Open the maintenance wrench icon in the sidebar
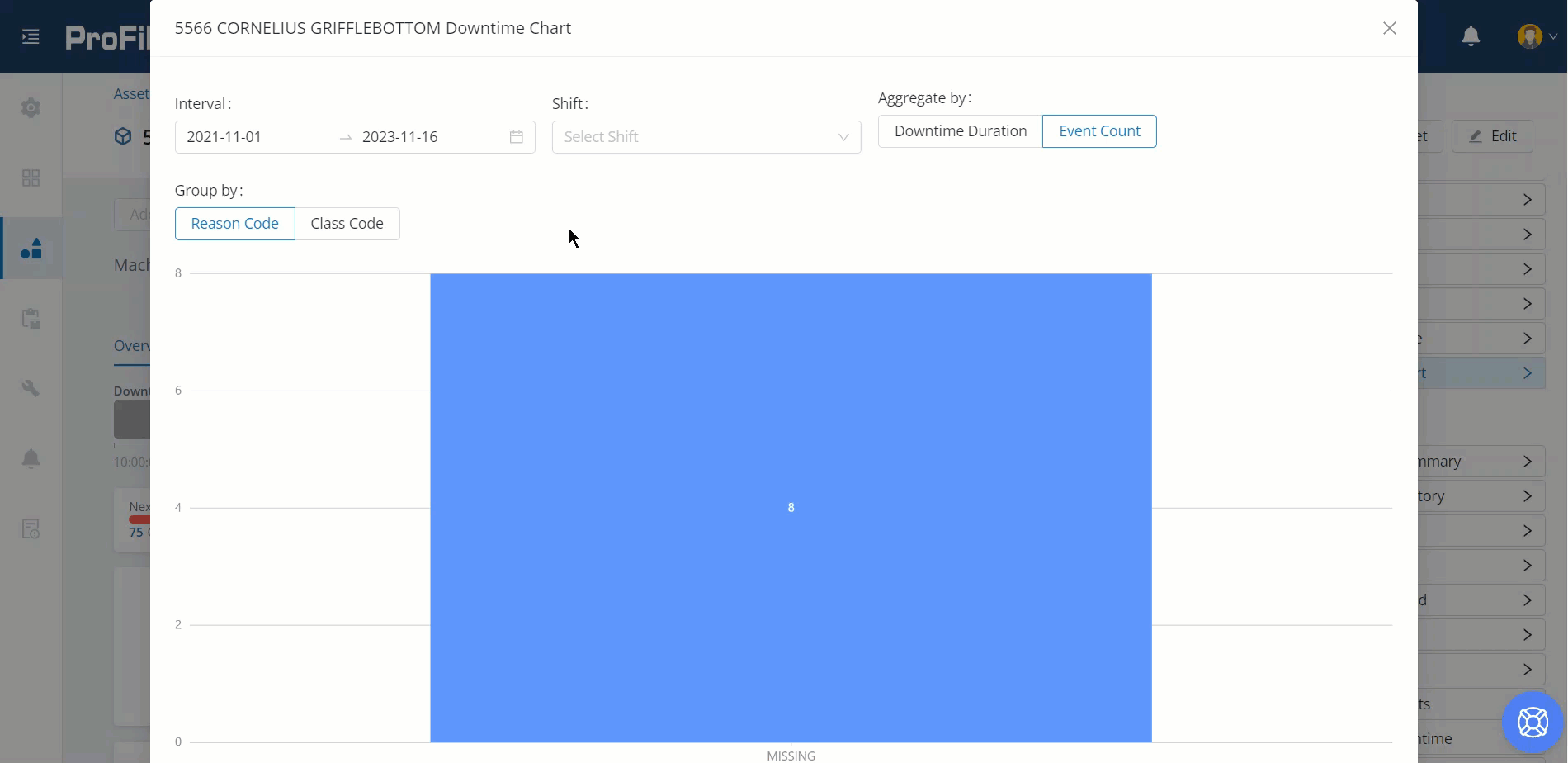 coord(31,387)
